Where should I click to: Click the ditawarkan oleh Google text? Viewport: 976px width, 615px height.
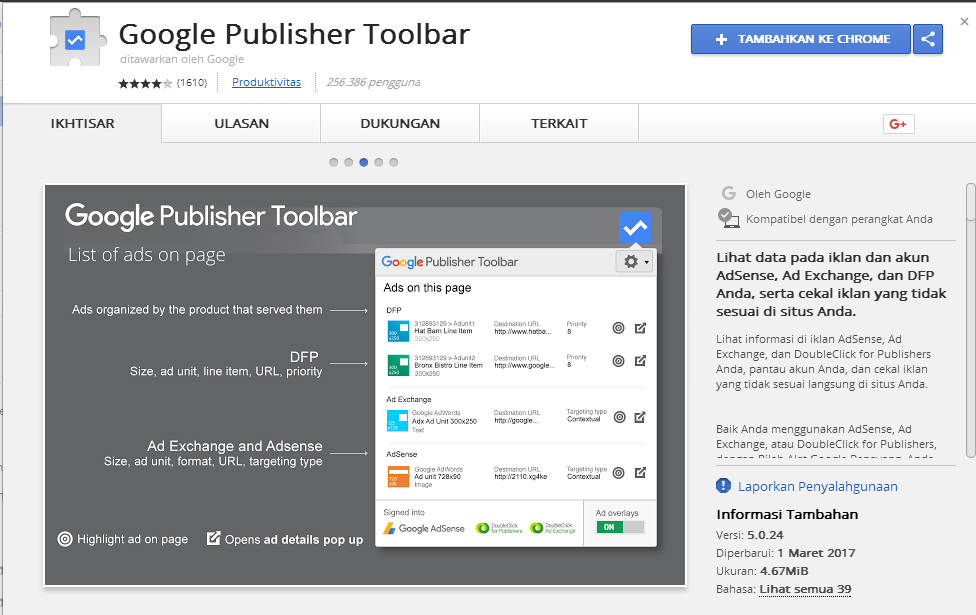pyautogui.click(x=182, y=59)
